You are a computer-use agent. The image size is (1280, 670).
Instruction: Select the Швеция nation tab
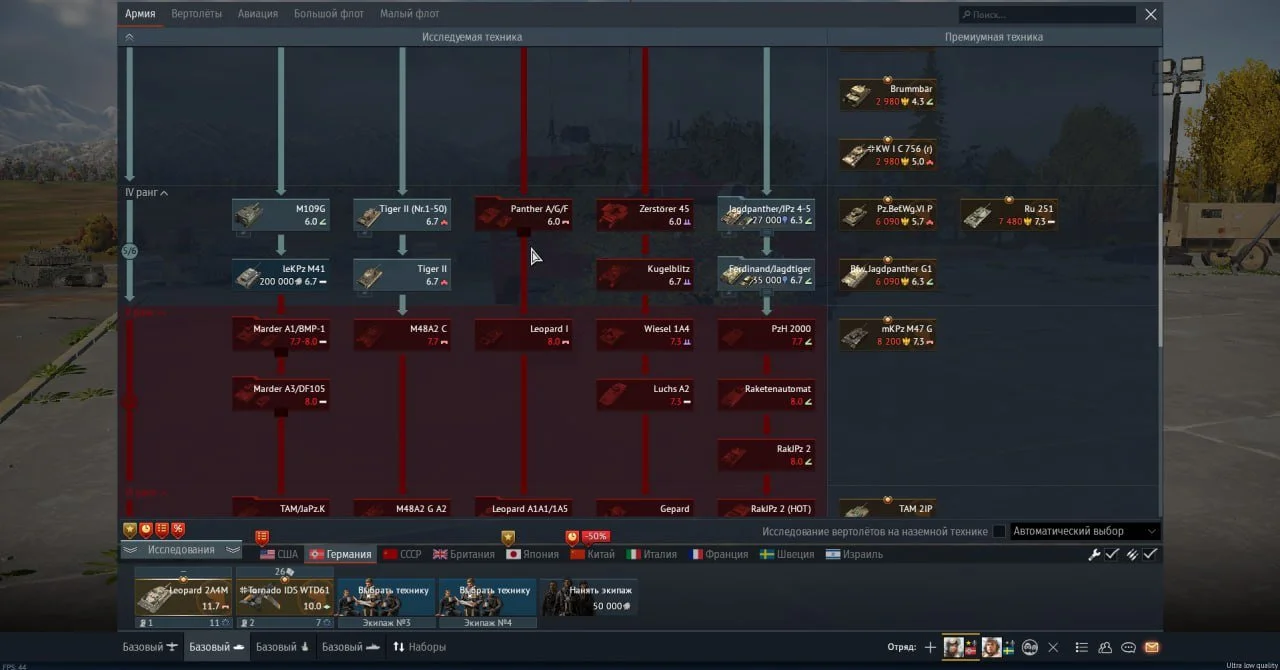coord(787,554)
